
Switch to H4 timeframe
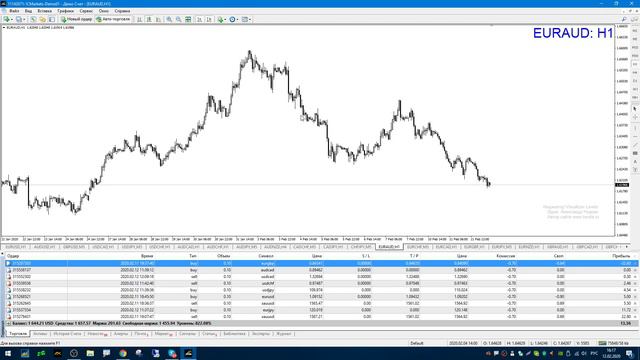pyautogui.click(x=635, y=73)
